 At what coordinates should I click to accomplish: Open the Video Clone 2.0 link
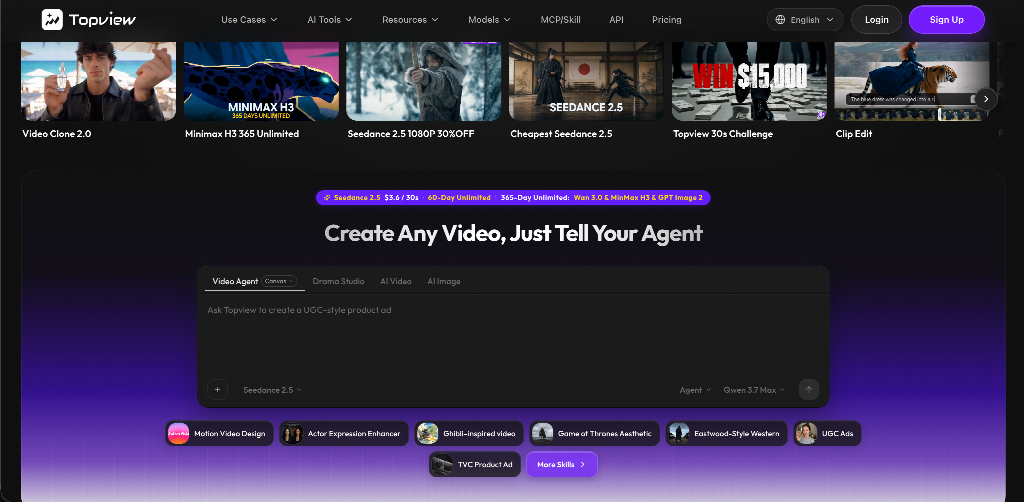click(x=57, y=134)
